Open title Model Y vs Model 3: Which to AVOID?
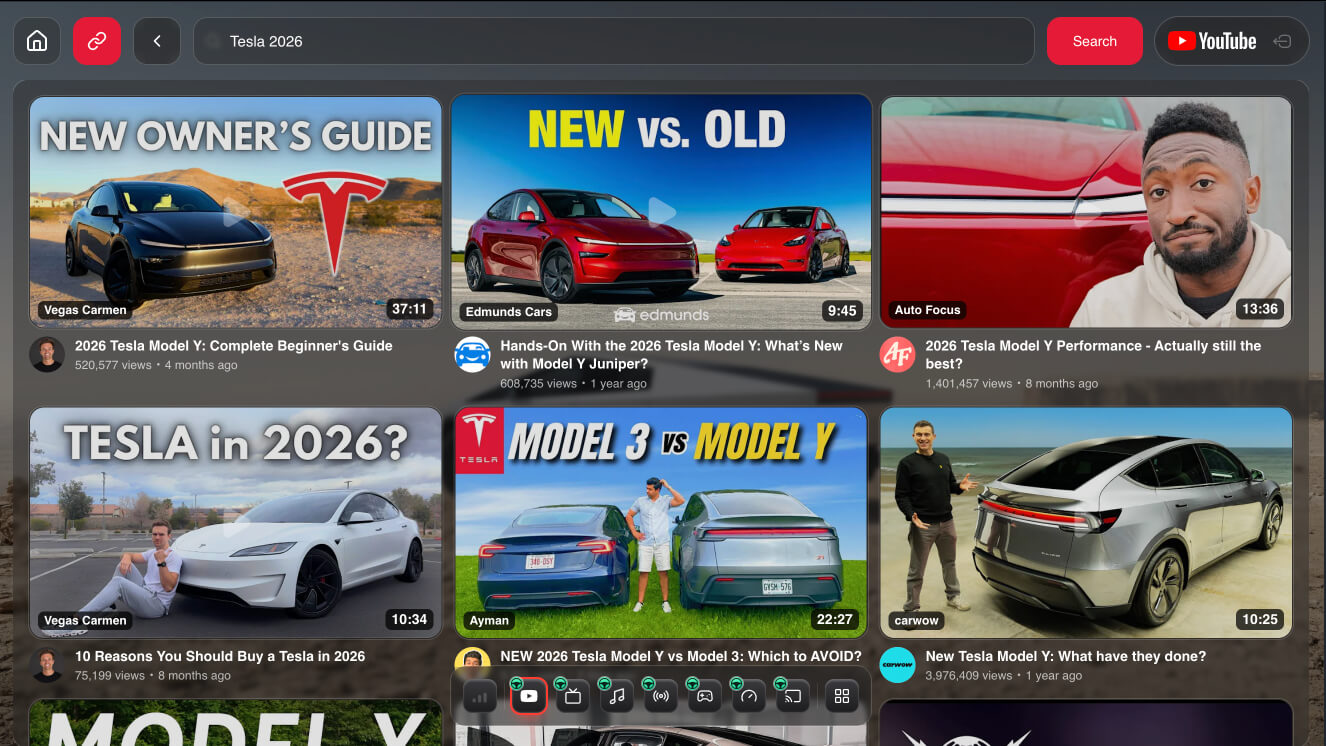The image size is (1326, 746). pos(680,657)
